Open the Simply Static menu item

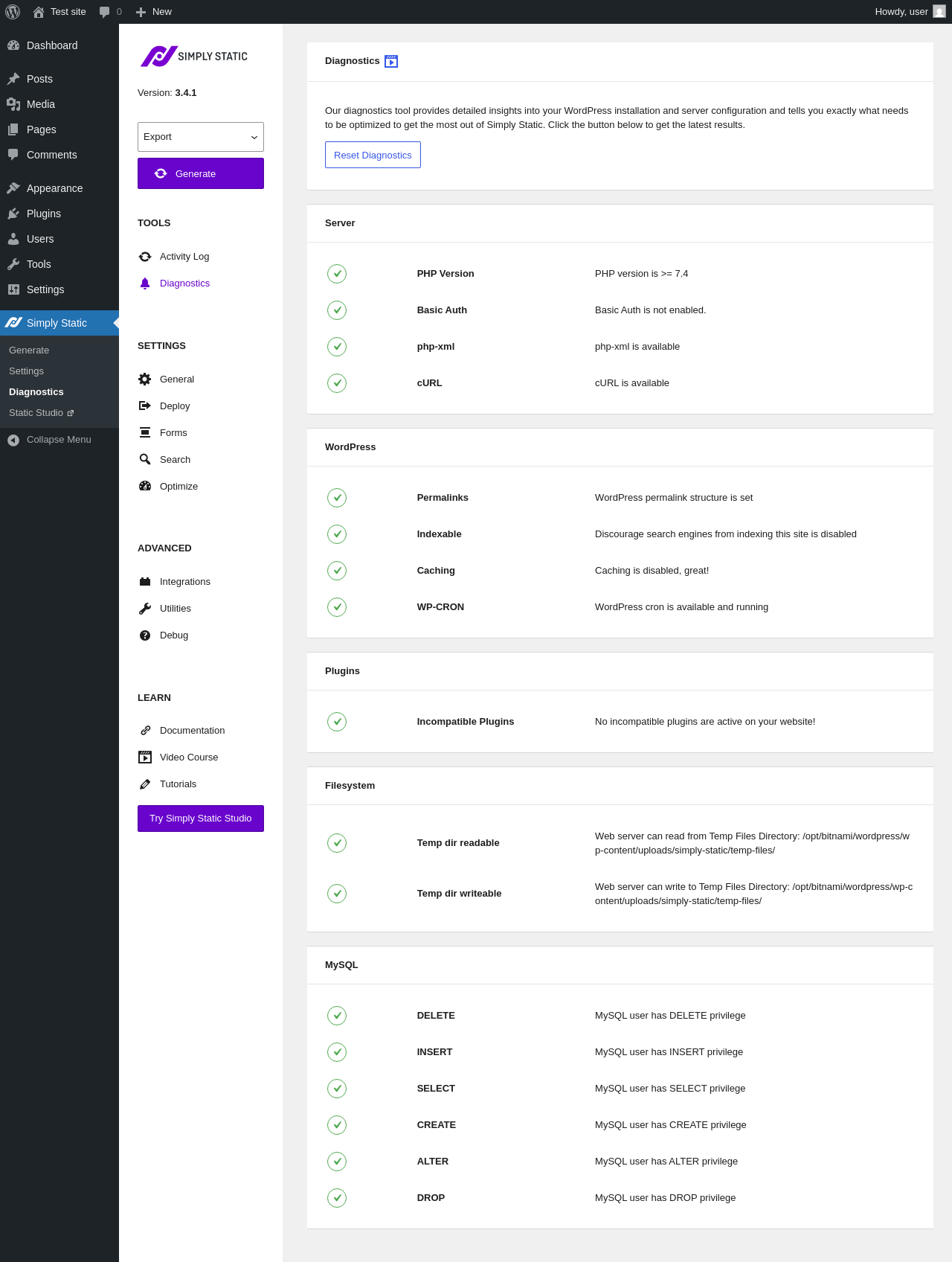(59, 323)
